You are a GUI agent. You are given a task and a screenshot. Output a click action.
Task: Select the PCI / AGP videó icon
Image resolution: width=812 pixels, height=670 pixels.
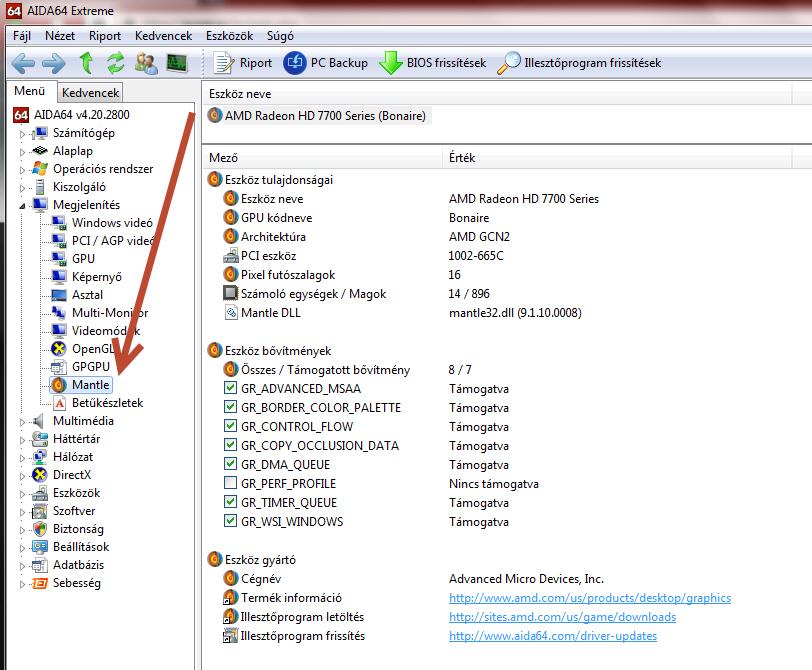click(59, 241)
